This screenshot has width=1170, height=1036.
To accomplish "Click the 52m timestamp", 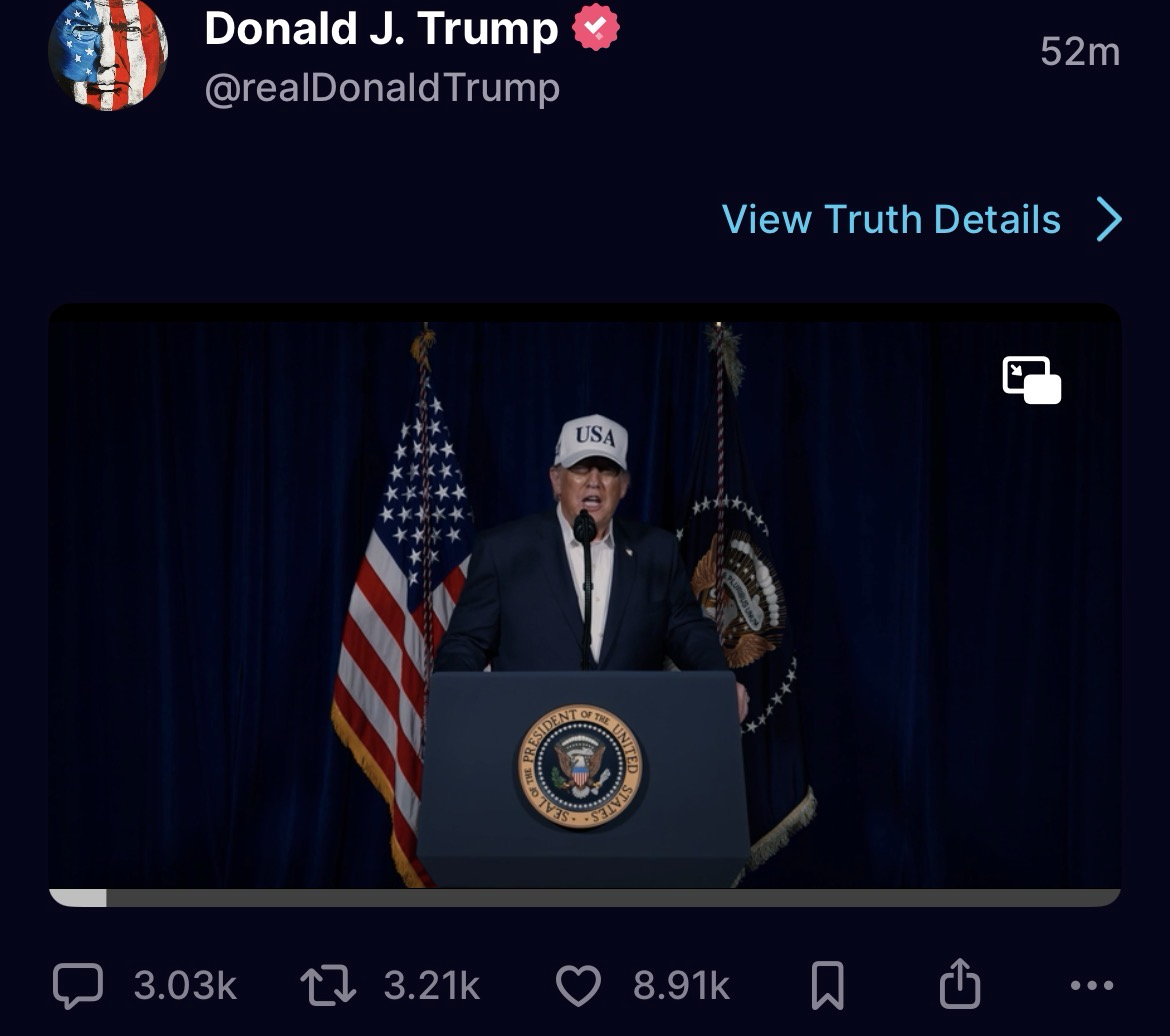I will (x=1080, y=52).
